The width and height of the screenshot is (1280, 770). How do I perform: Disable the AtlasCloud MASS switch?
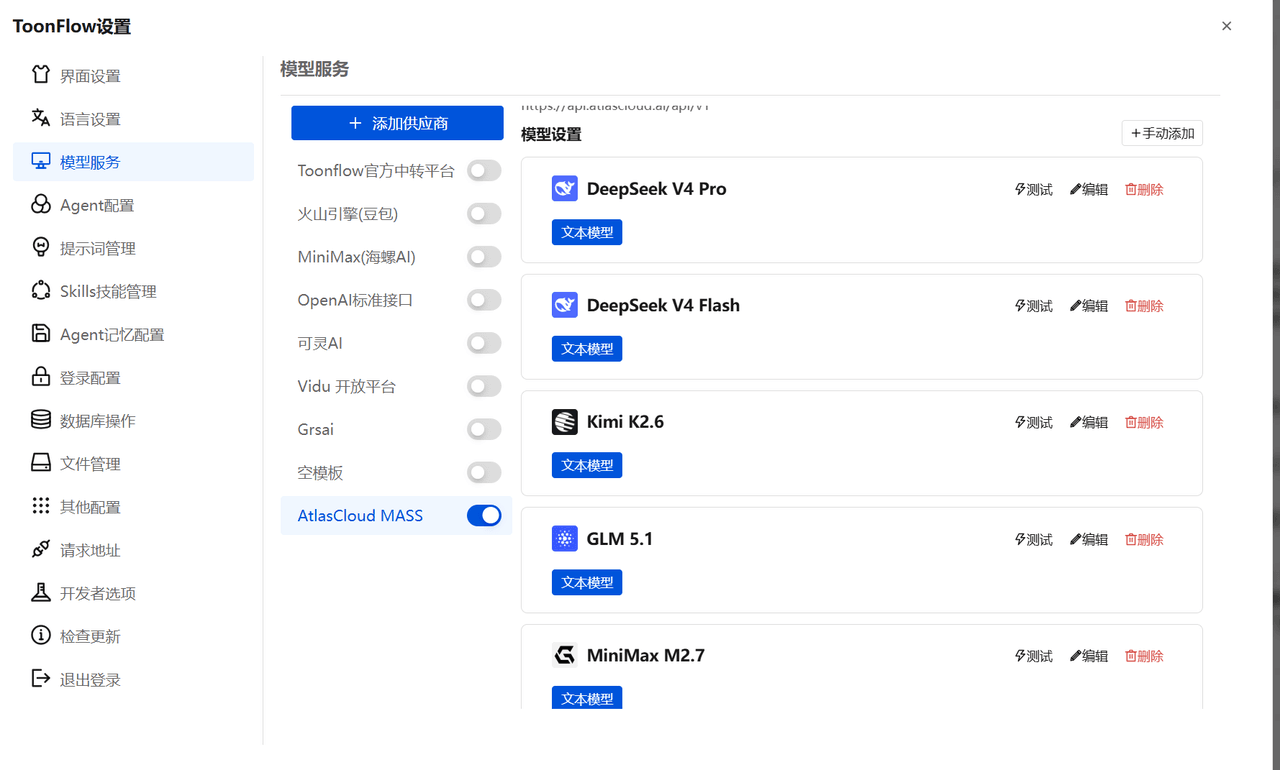(x=484, y=515)
